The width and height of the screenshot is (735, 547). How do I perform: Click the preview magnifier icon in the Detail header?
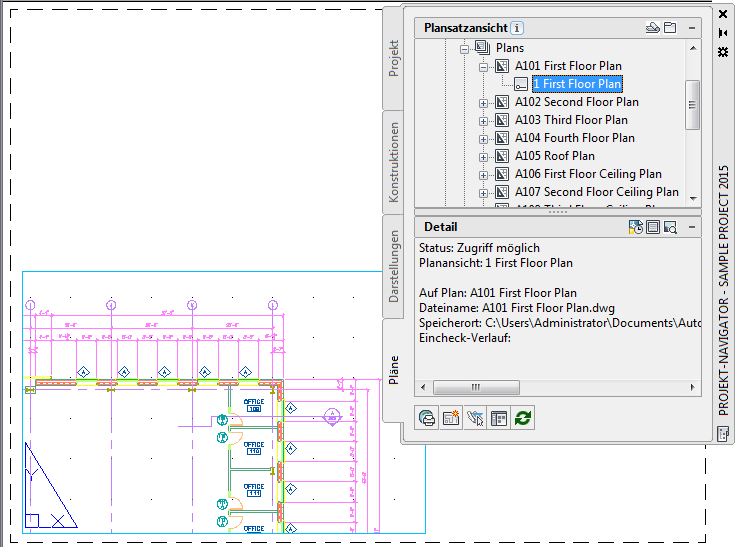tap(670, 227)
